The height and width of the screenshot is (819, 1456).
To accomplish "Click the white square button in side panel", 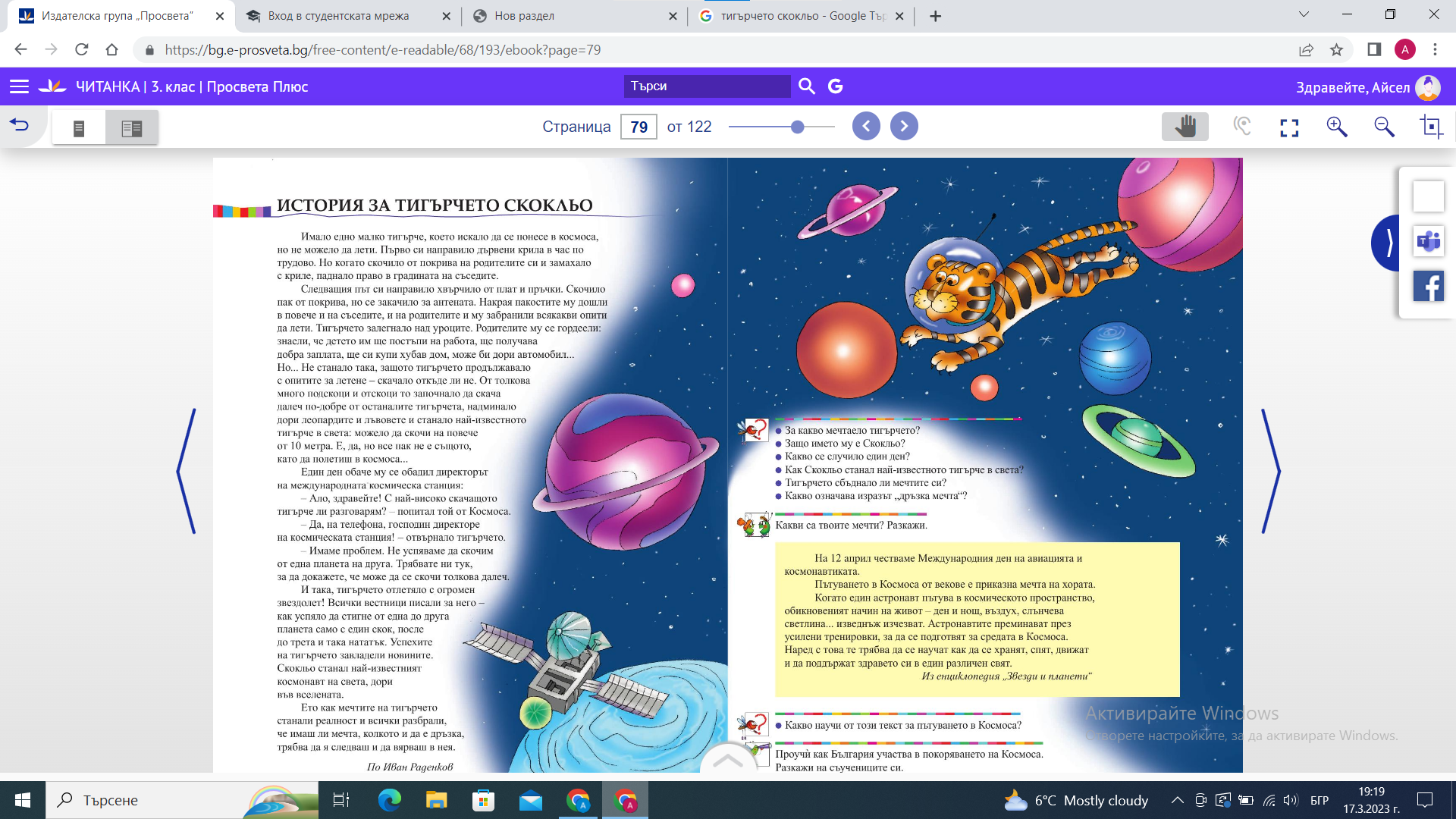I will click(1429, 196).
